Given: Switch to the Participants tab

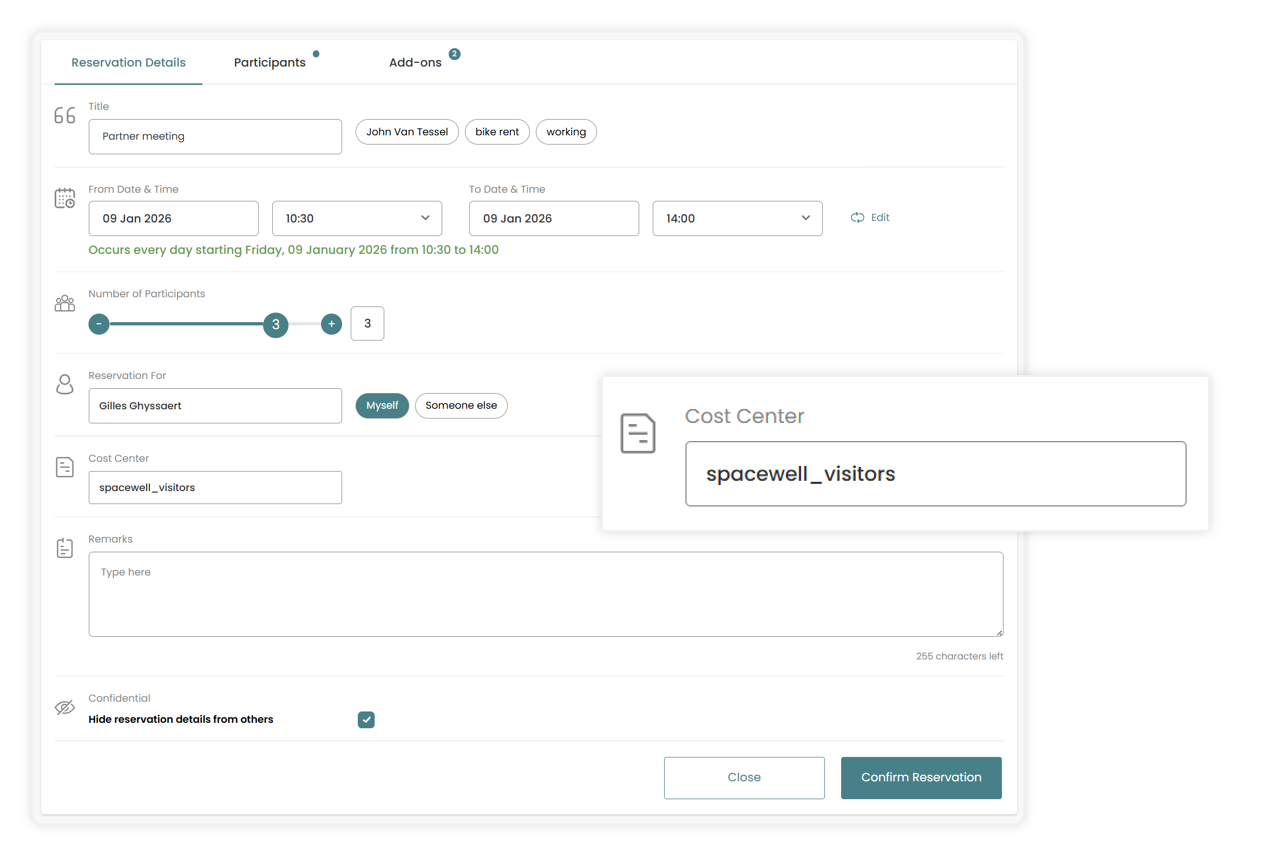Looking at the screenshot, I should tap(270, 63).
